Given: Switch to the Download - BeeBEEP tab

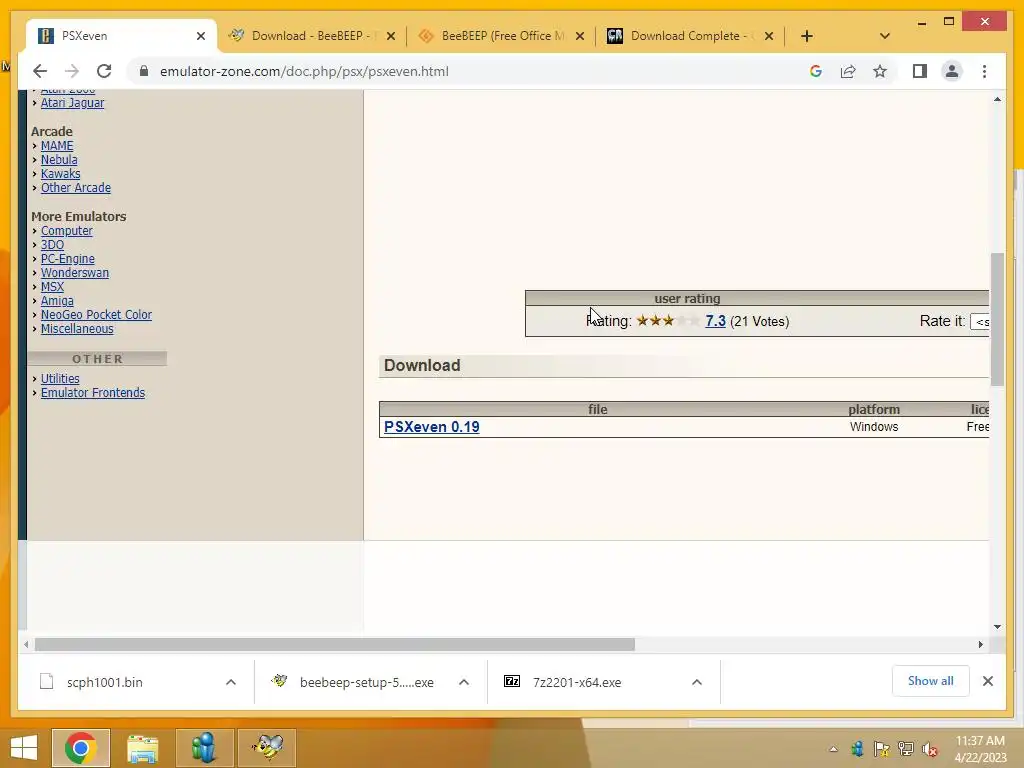Looking at the screenshot, I should pyautogui.click(x=311, y=36).
